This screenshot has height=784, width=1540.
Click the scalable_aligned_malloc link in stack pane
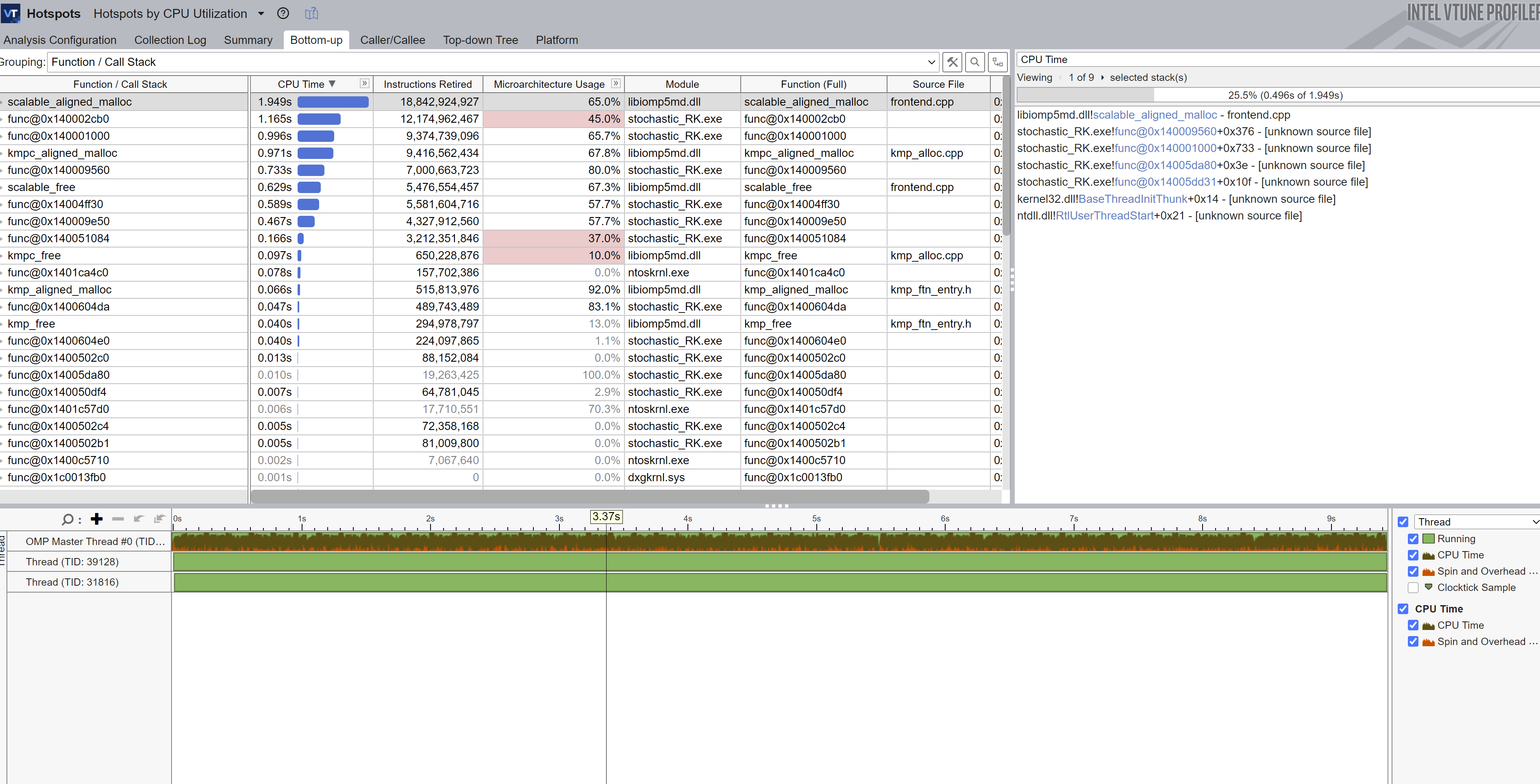tap(1155, 115)
